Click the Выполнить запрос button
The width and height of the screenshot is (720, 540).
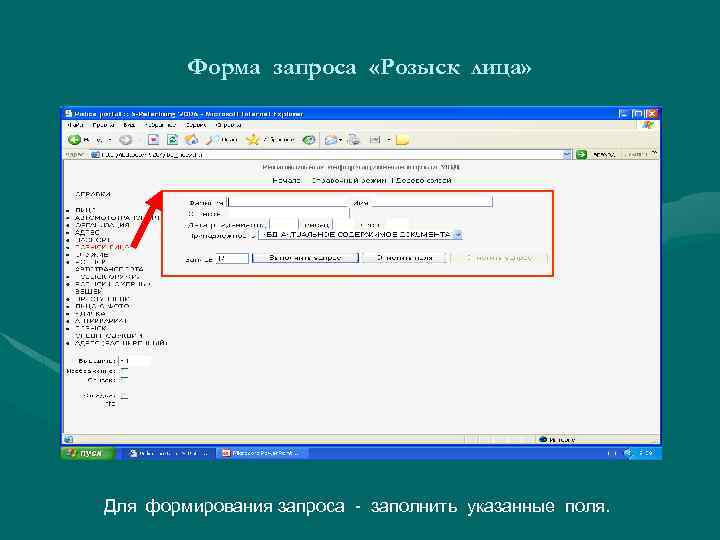click(x=305, y=258)
